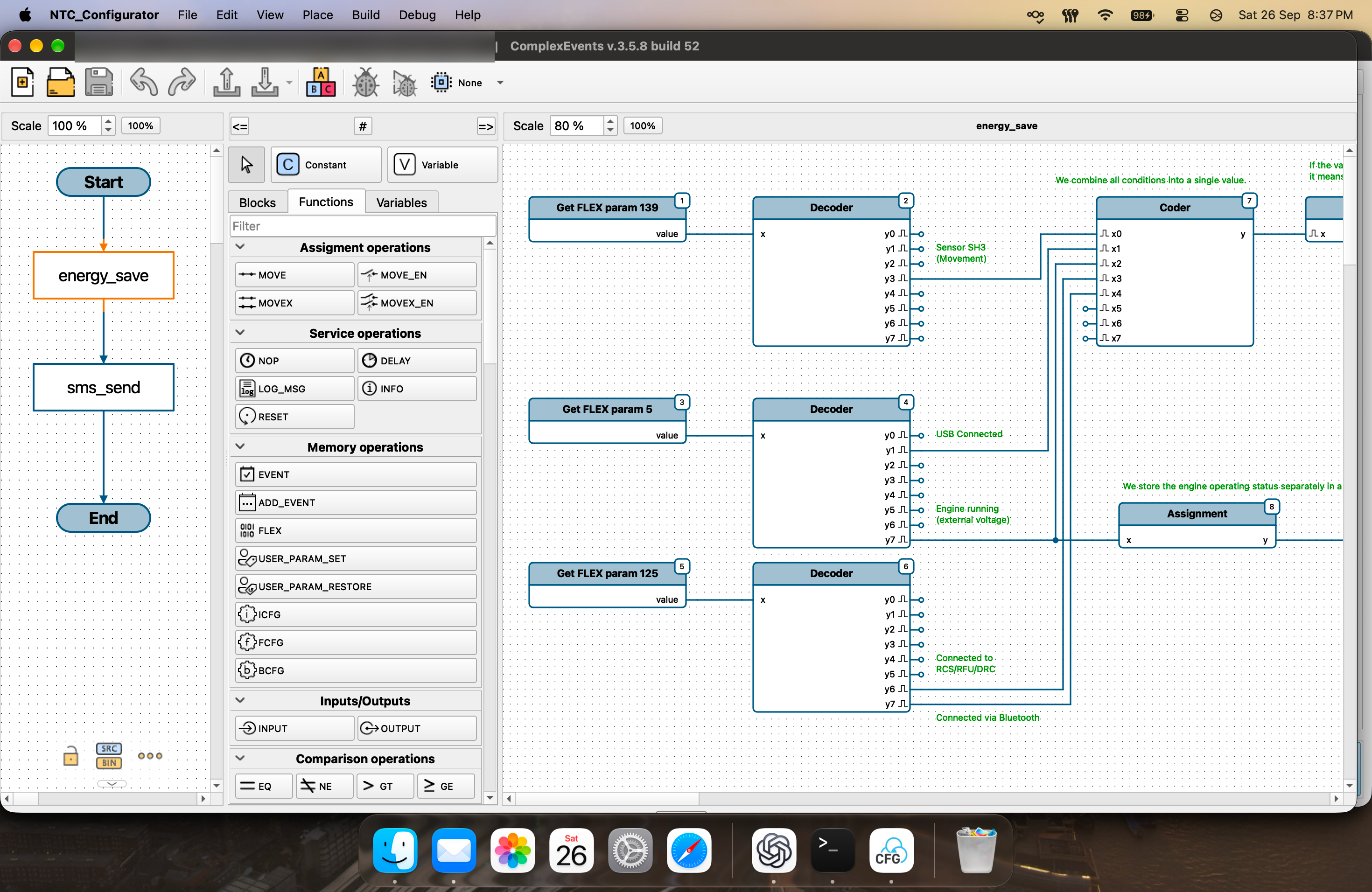1372x892 pixels.
Task: Click the <= collapse panel button
Action: click(240, 125)
